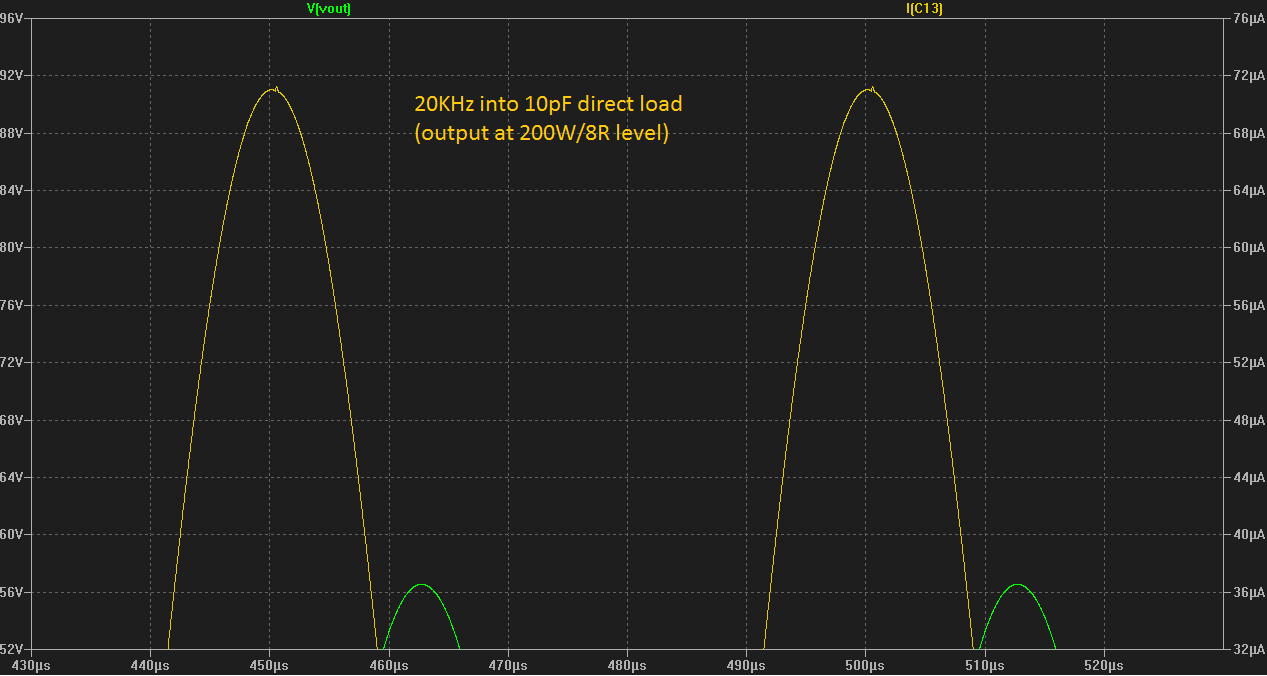
Task: Click the 32µA right axis label
Action: coord(1249,649)
